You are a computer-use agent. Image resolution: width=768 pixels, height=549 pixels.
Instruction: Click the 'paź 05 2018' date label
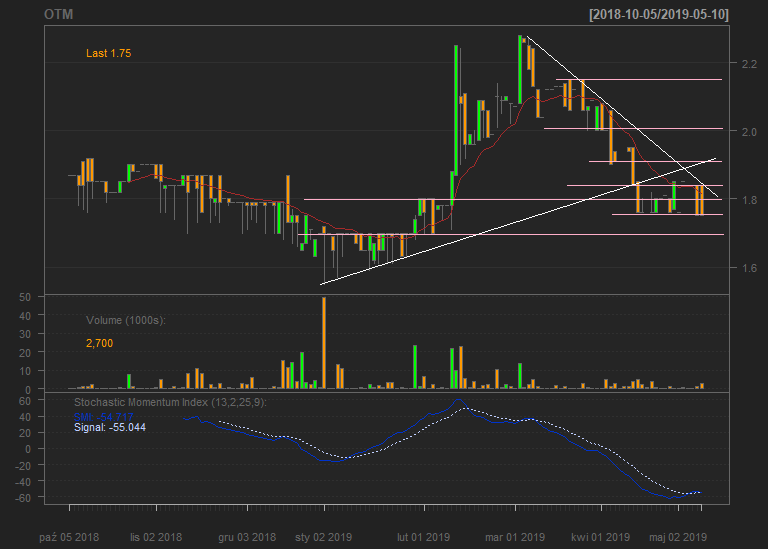tap(69, 537)
